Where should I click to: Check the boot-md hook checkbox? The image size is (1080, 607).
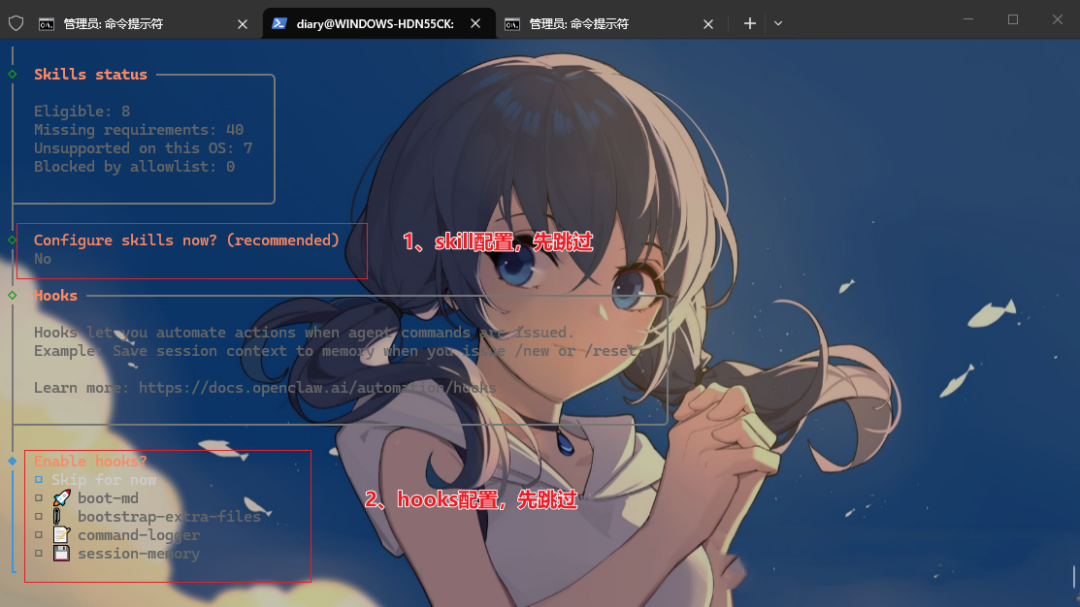[38, 497]
